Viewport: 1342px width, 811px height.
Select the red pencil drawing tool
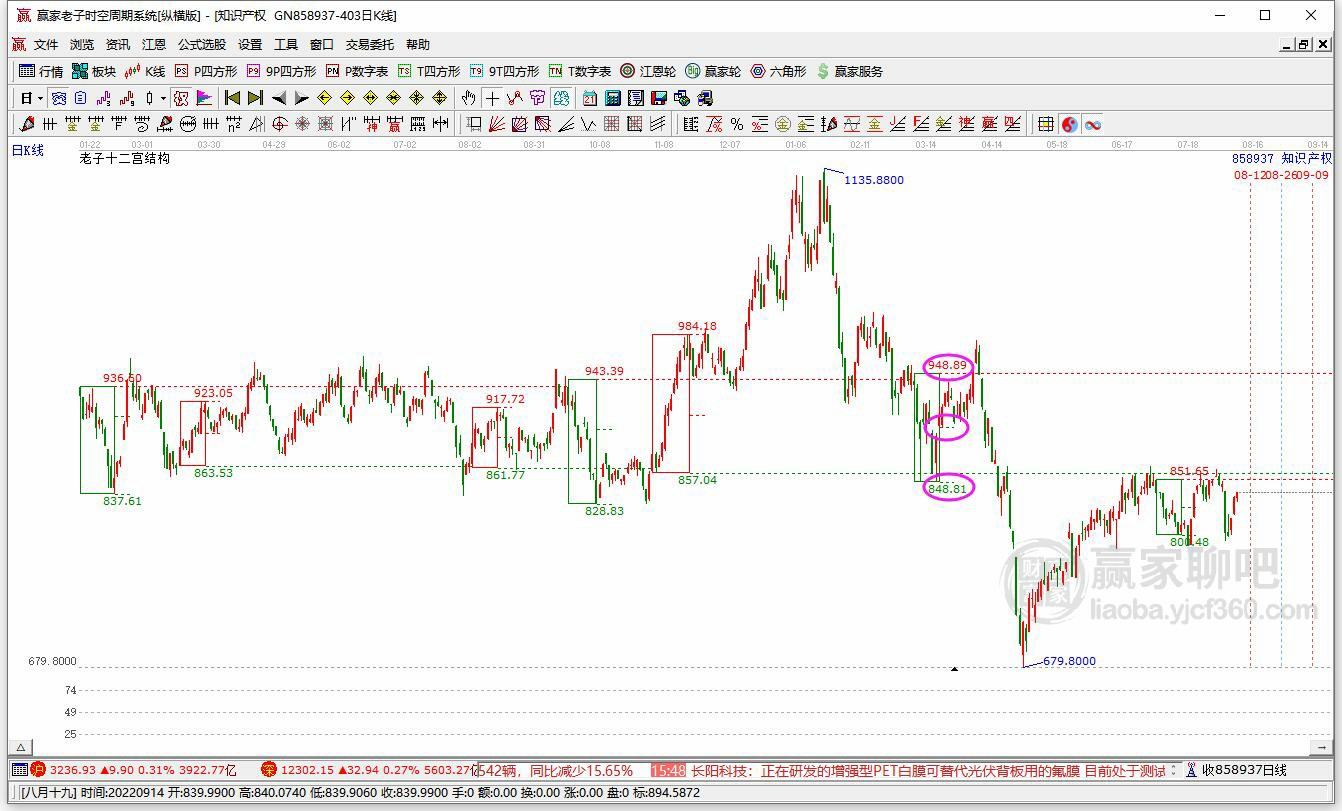(27, 124)
